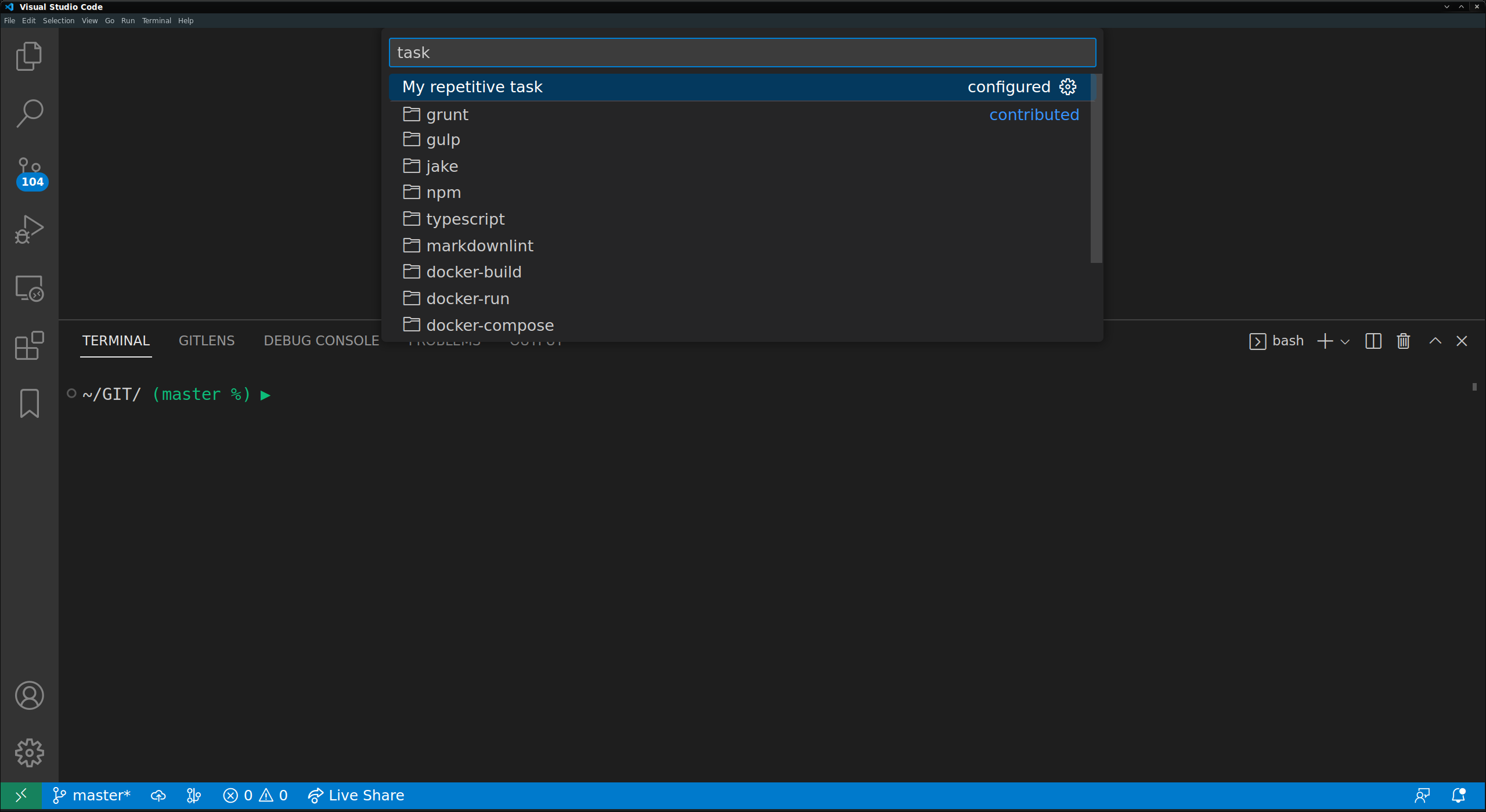Expand the typescript task folder
This screenshot has width=1486, height=812.
point(740,219)
